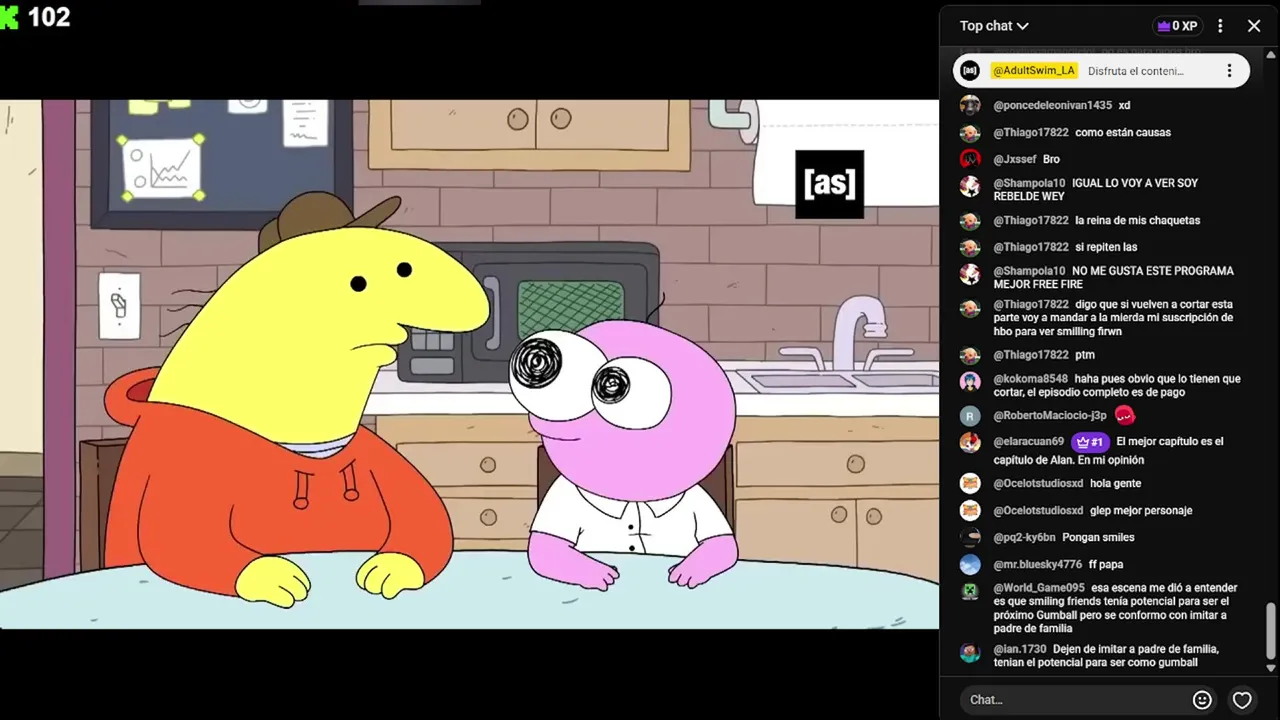Open the Top chat dropdown
Viewport: 1280px width, 720px height.
click(994, 26)
